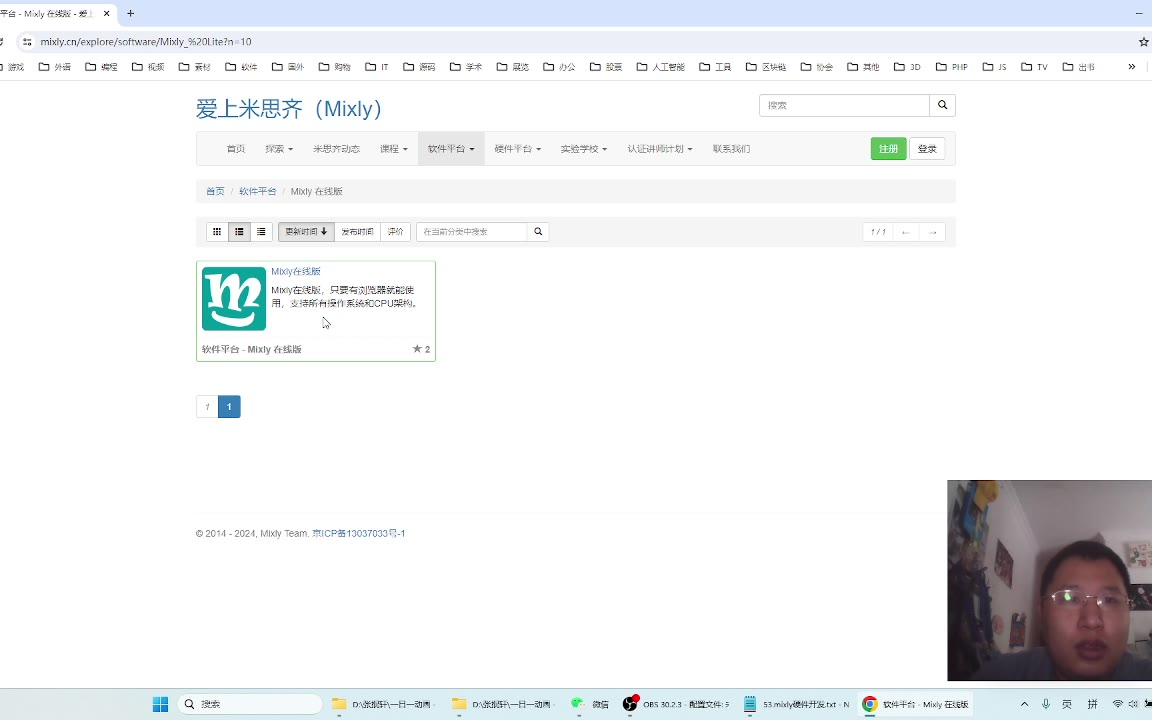Open the 素材 bookmark folder
The image size is (1152, 720).
click(x=195, y=67)
